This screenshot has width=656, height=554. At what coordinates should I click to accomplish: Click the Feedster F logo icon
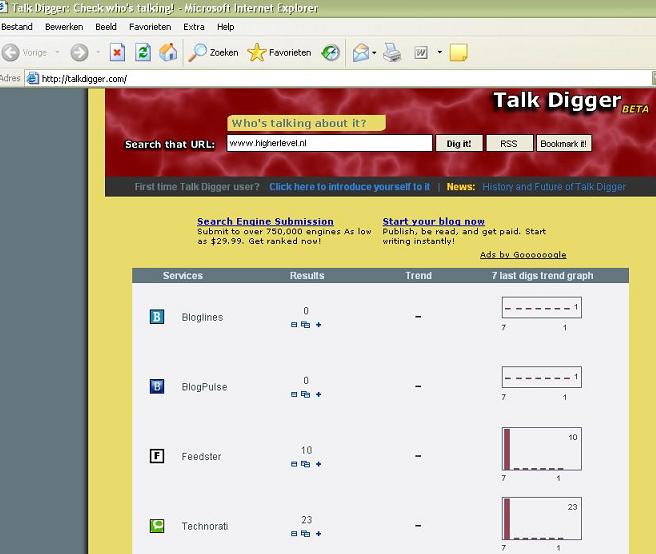click(157, 456)
